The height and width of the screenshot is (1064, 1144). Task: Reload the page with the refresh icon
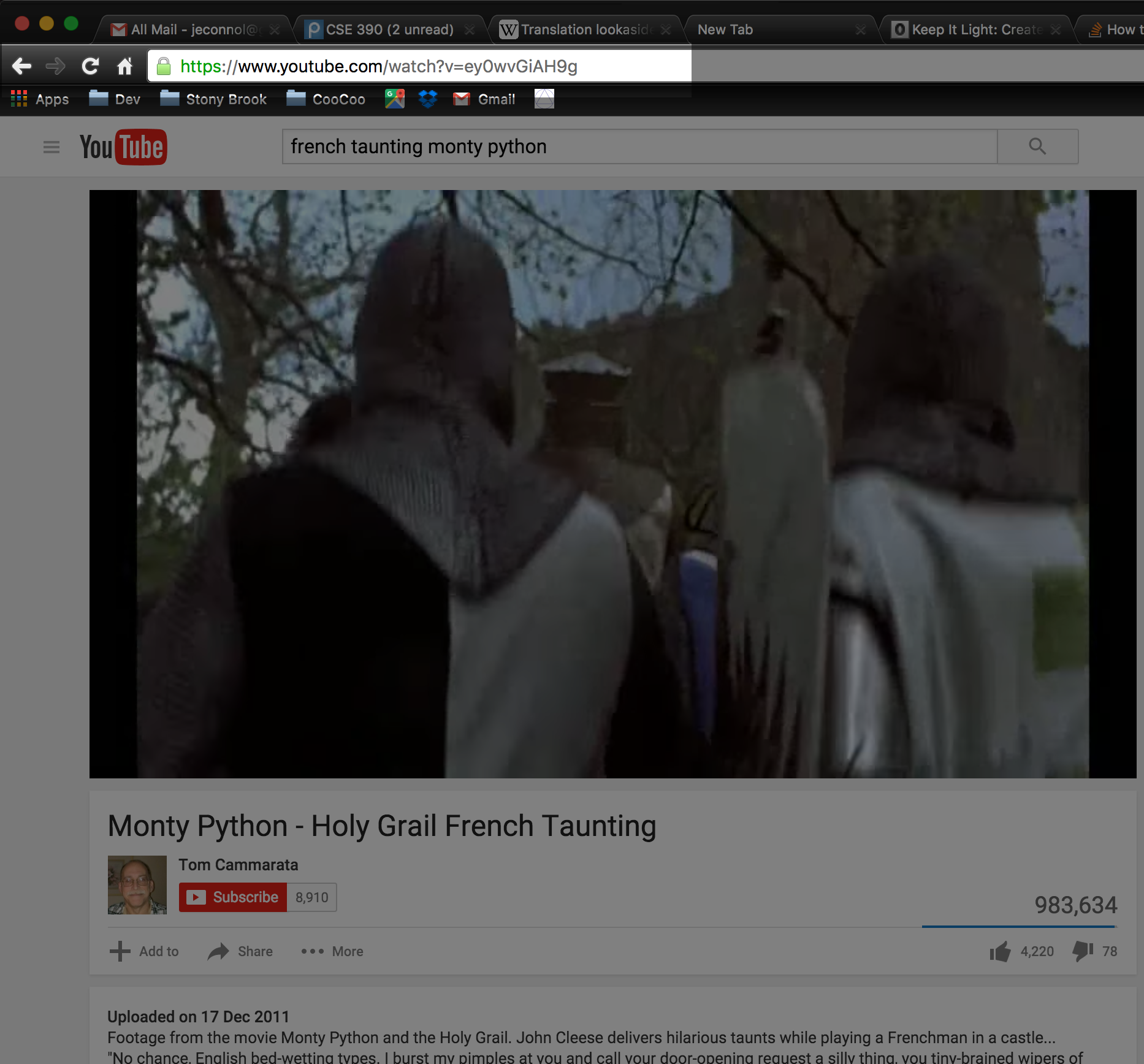pyautogui.click(x=90, y=66)
